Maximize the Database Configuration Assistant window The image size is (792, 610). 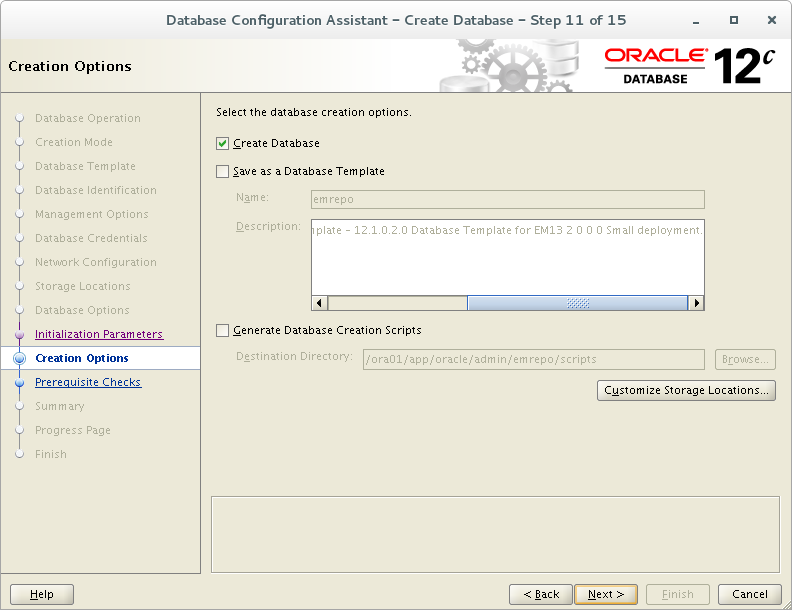tap(734, 20)
